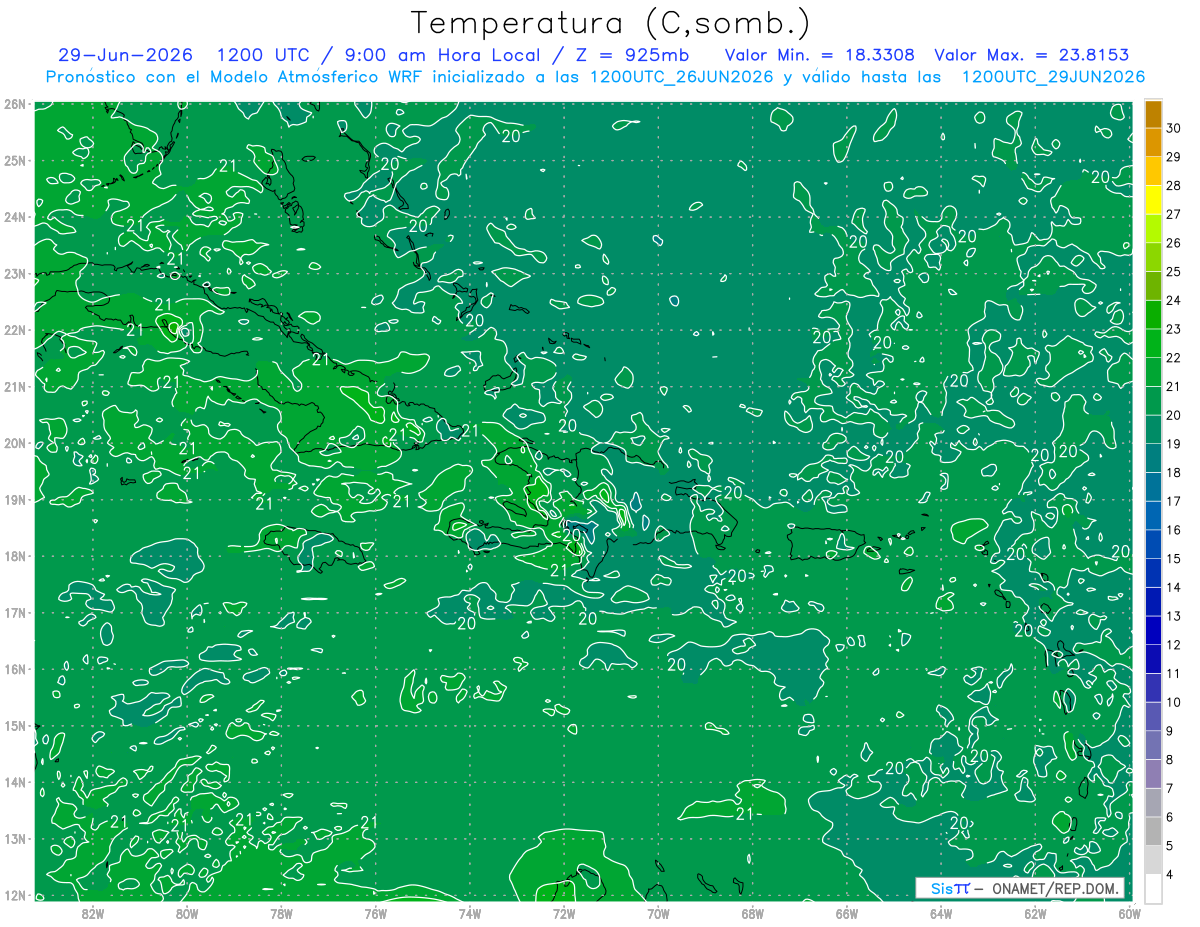
Task: Click the 18N latitude axis label
Action: click(x=15, y=556)
